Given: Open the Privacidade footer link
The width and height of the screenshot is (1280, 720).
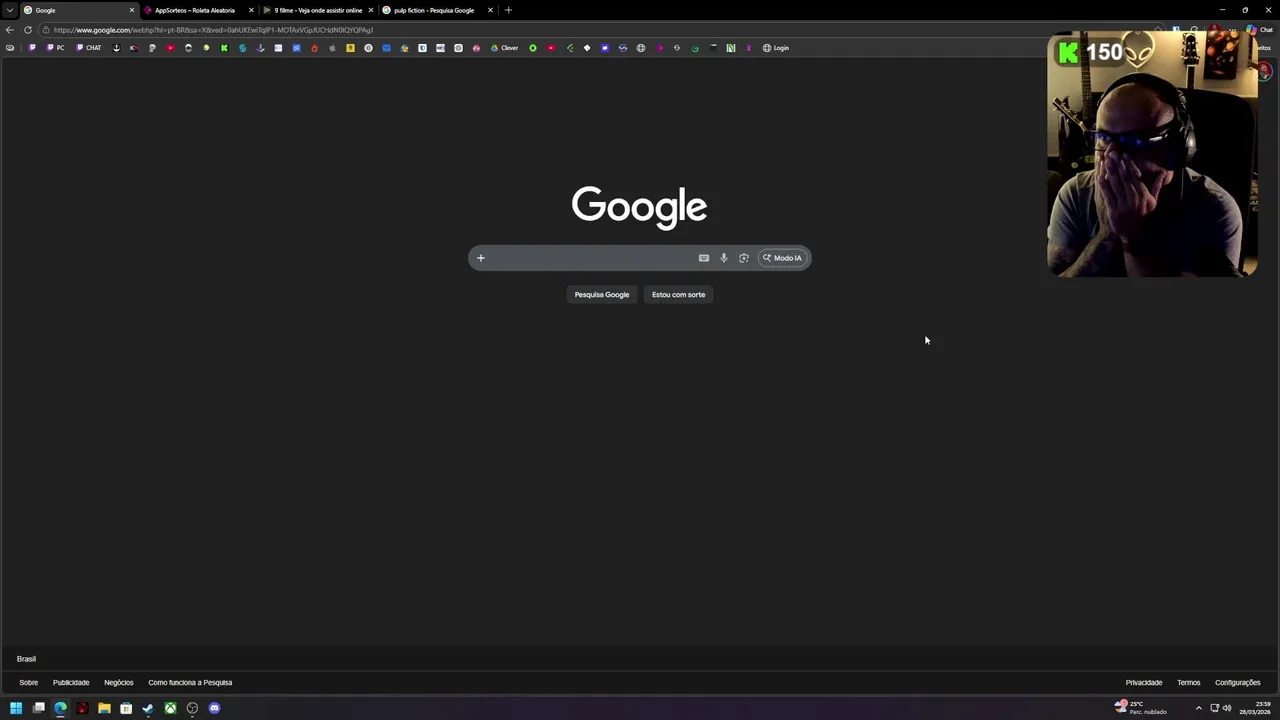Looking at the screenshot, I should pos(1144,683).
